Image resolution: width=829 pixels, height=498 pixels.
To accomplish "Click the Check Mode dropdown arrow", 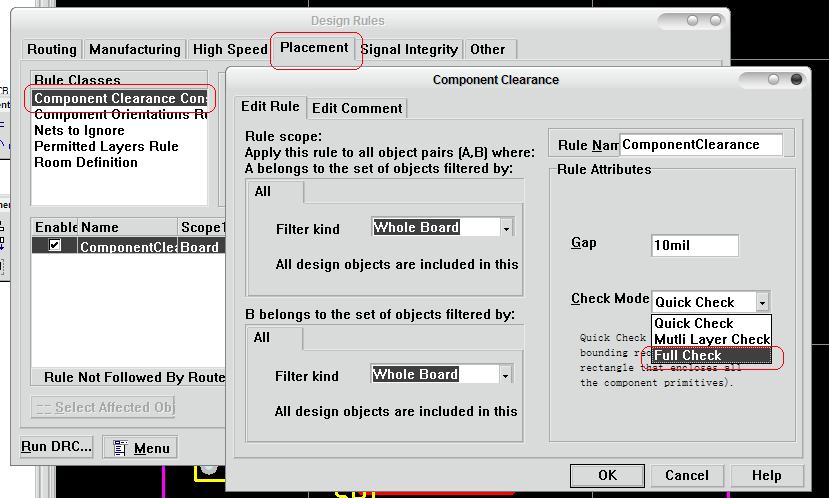I will tap(762, 302).
